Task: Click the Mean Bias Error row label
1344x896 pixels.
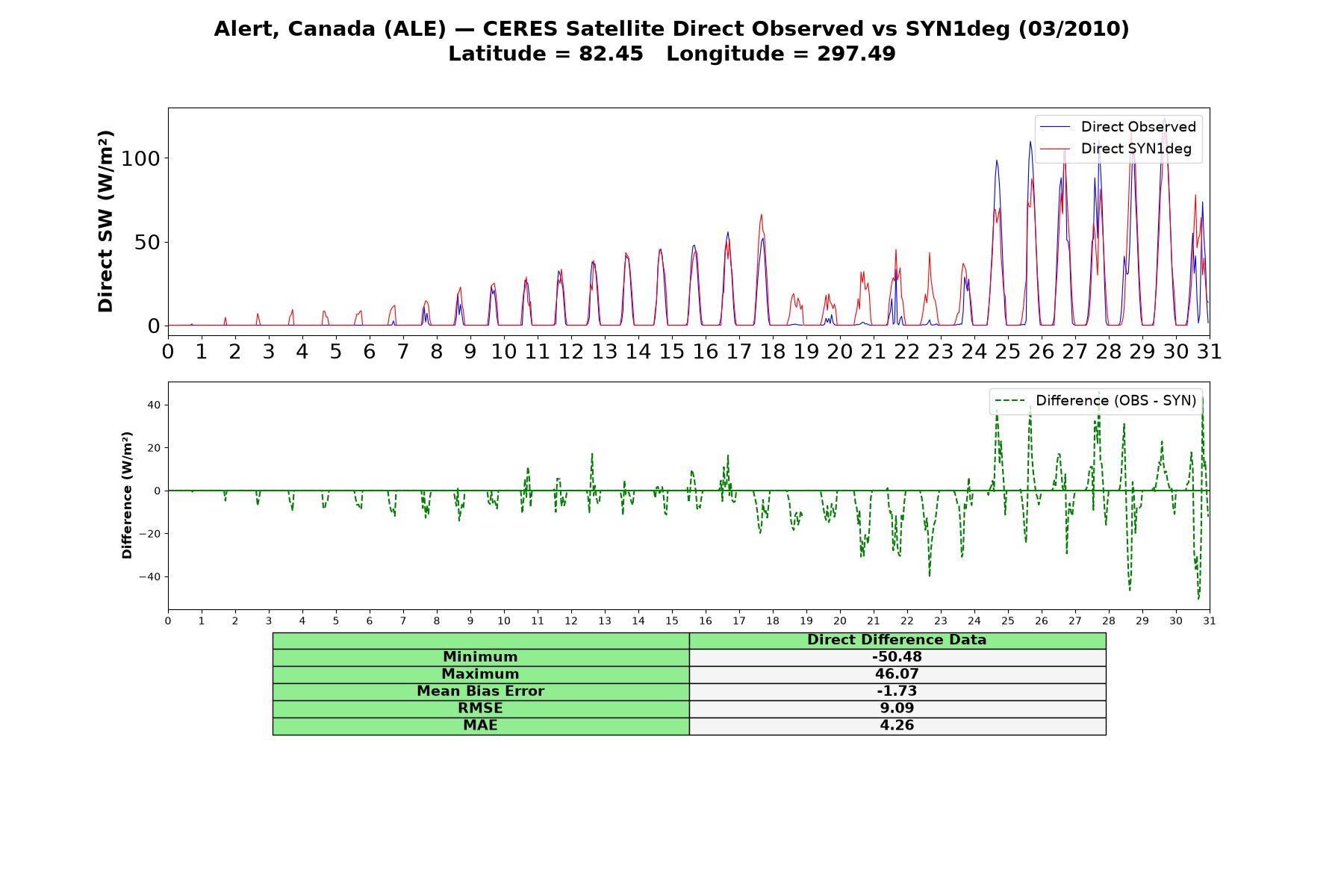Action: point(481,691)
